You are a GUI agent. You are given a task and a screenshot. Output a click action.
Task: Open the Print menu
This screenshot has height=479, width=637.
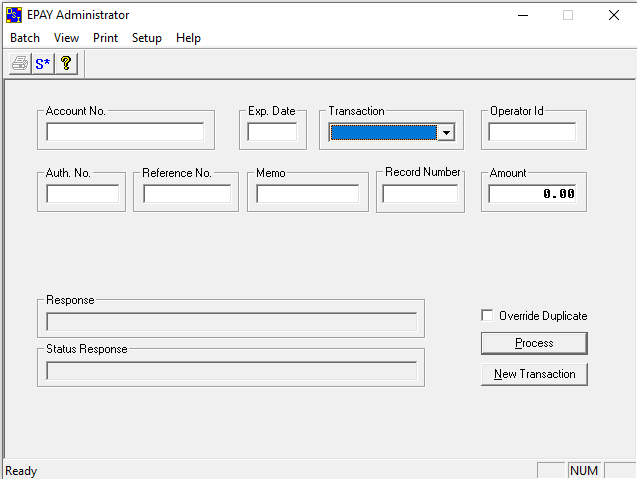[x=105, y=38]
